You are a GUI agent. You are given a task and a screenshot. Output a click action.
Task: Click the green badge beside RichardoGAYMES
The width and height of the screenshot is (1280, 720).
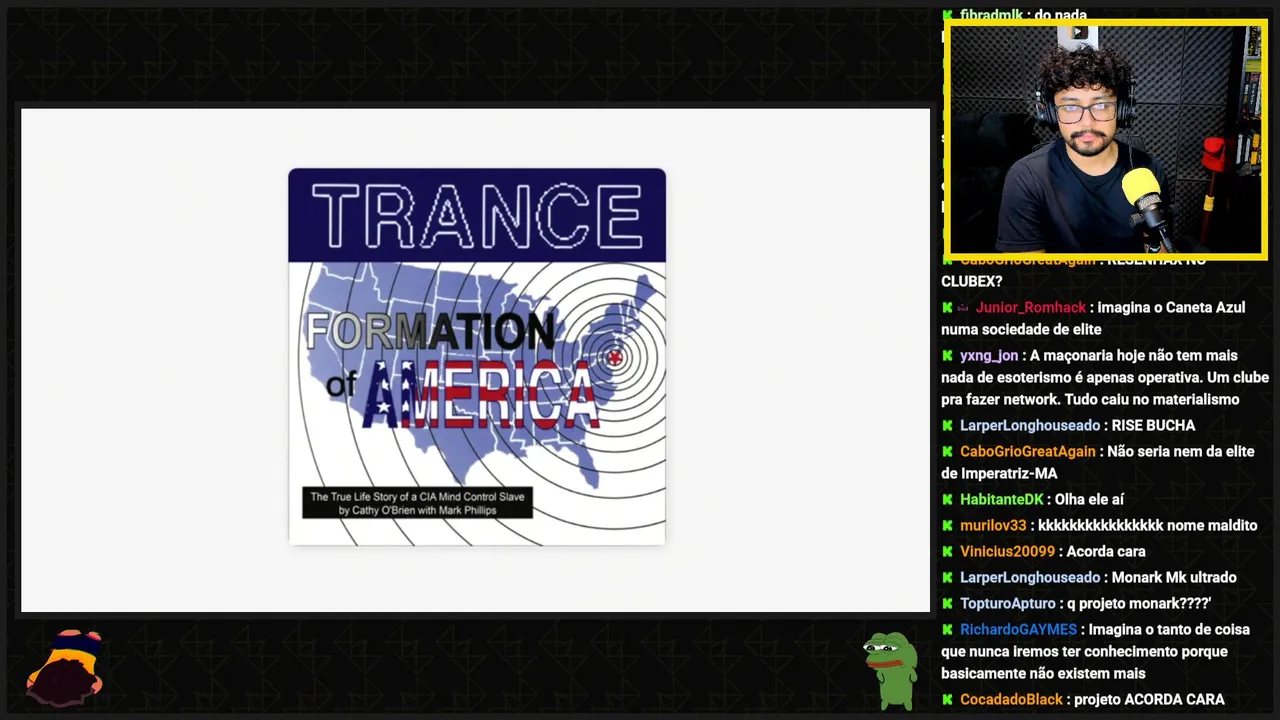tap(947, 629)
